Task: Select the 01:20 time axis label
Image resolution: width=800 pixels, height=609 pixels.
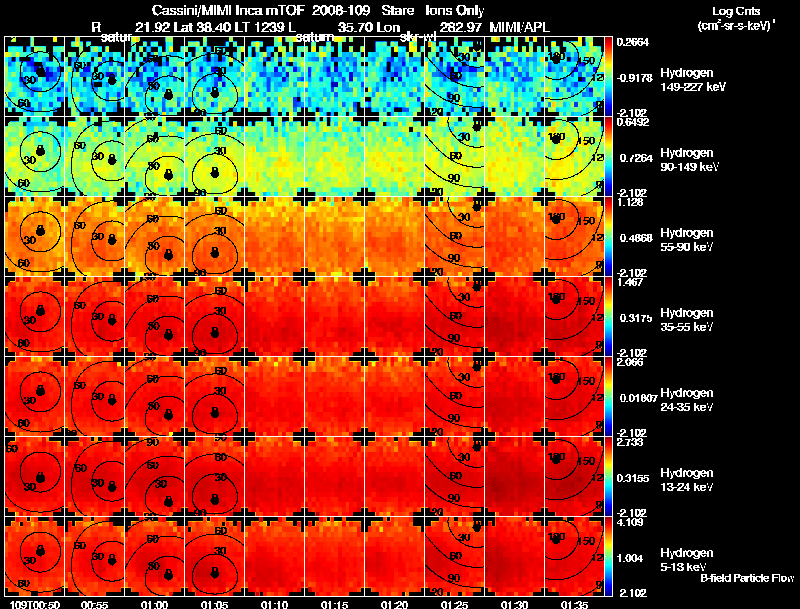Action: coord(394,604)
